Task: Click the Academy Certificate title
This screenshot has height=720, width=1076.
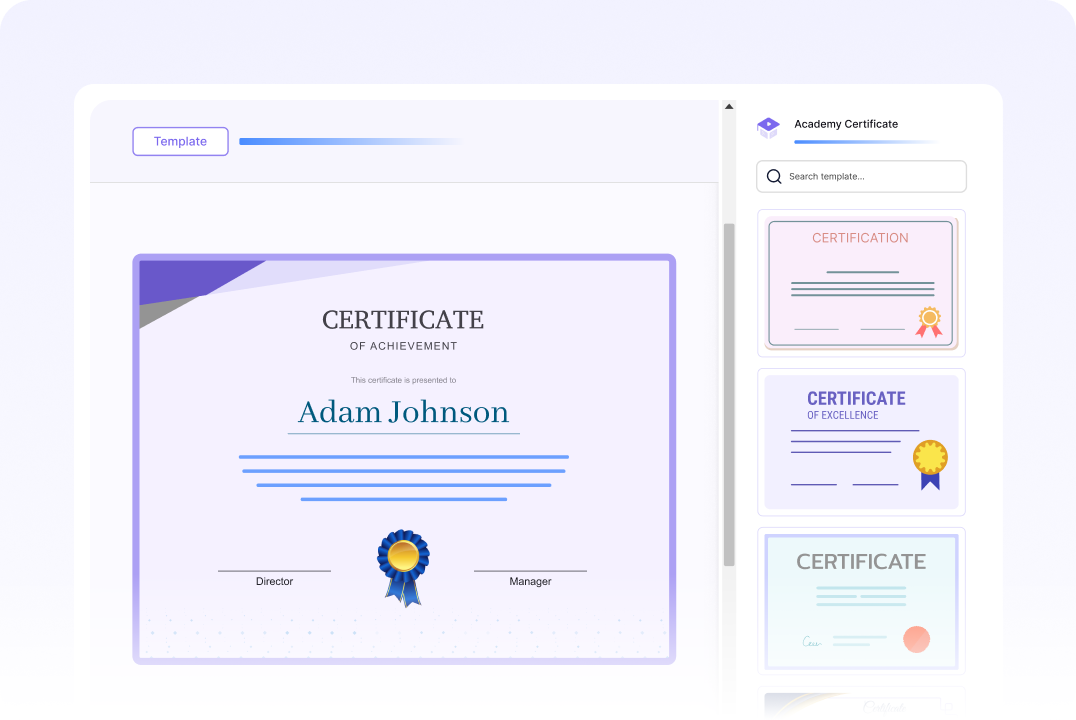Action: [x=846, y=124]
